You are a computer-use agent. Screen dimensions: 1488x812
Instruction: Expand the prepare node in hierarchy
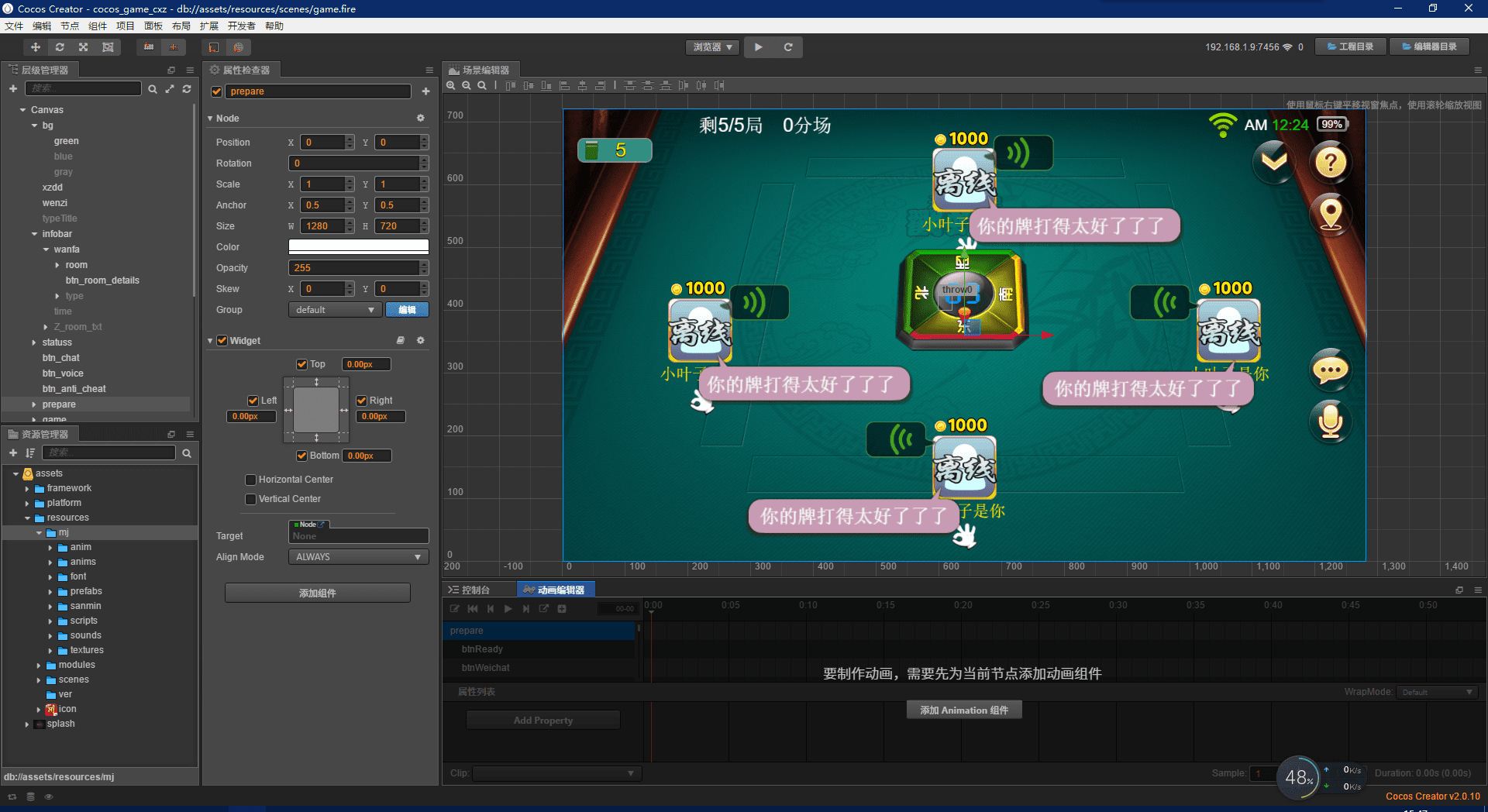pyautogui.click(x=34, y=404)
